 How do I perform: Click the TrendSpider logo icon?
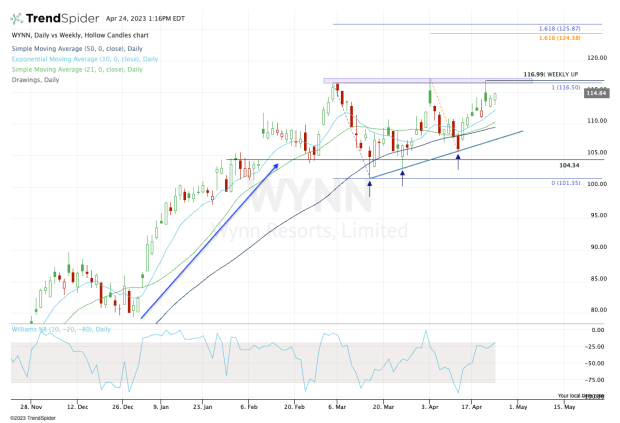click(x=16, y=19)
